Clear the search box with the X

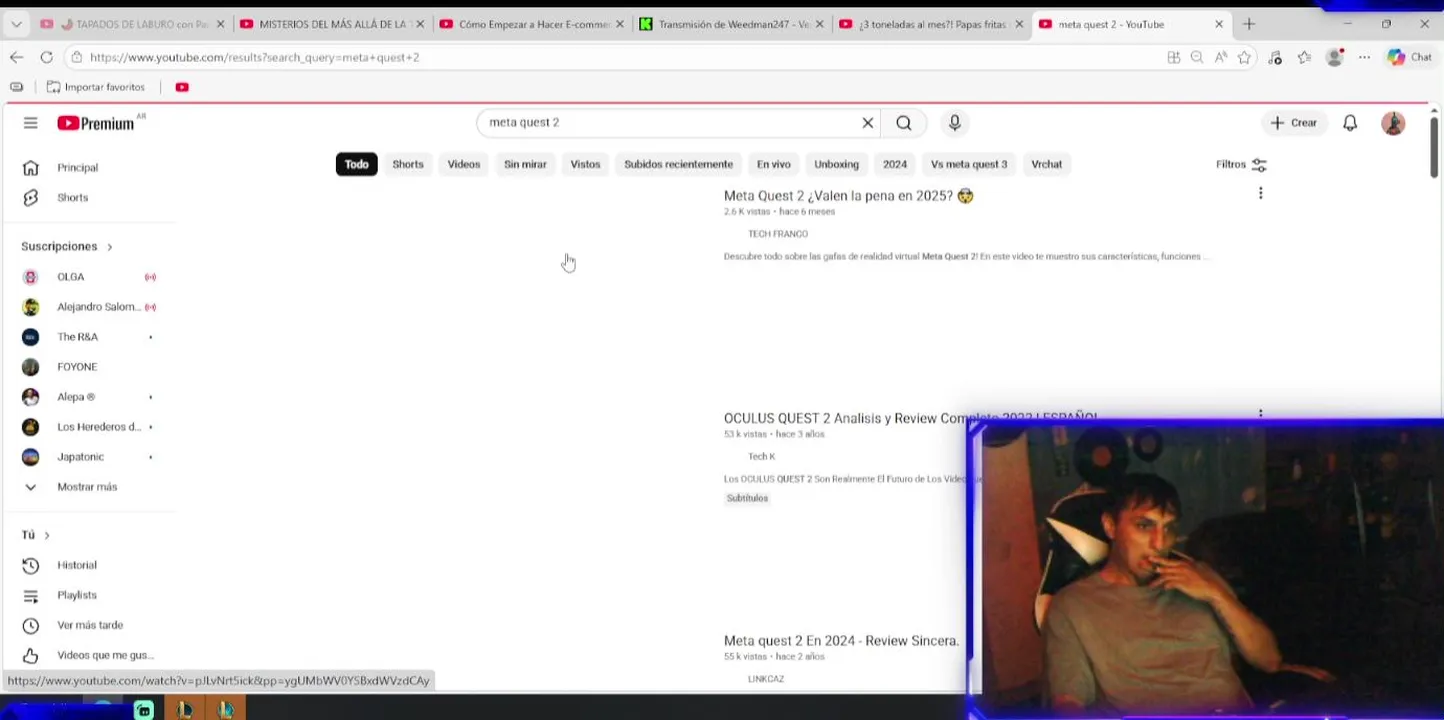click(868, 123)
